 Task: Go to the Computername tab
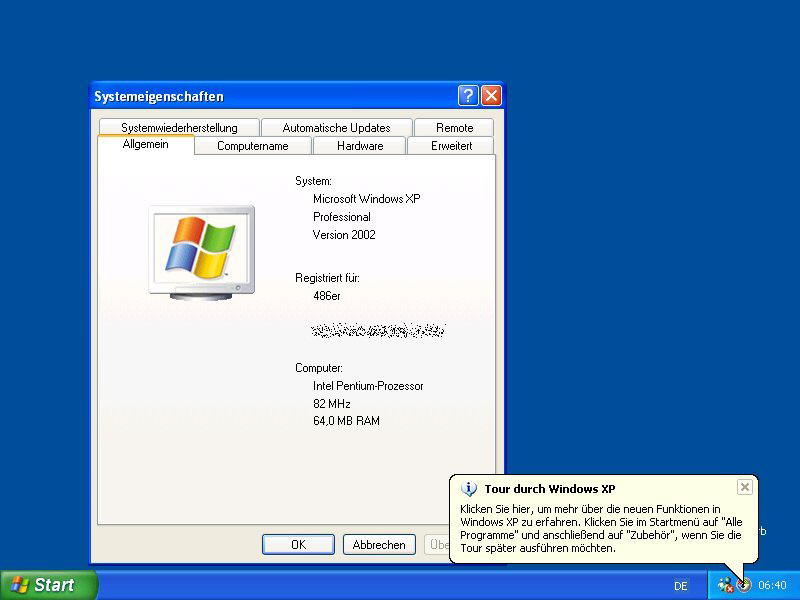click(253, 146)
